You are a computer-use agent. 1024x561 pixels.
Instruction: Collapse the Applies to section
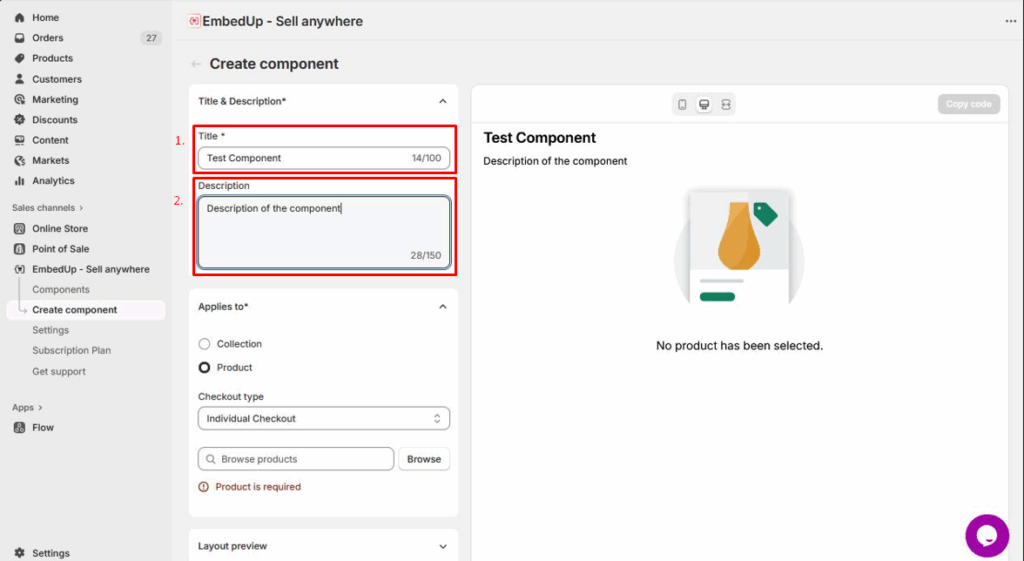(443, 307)
